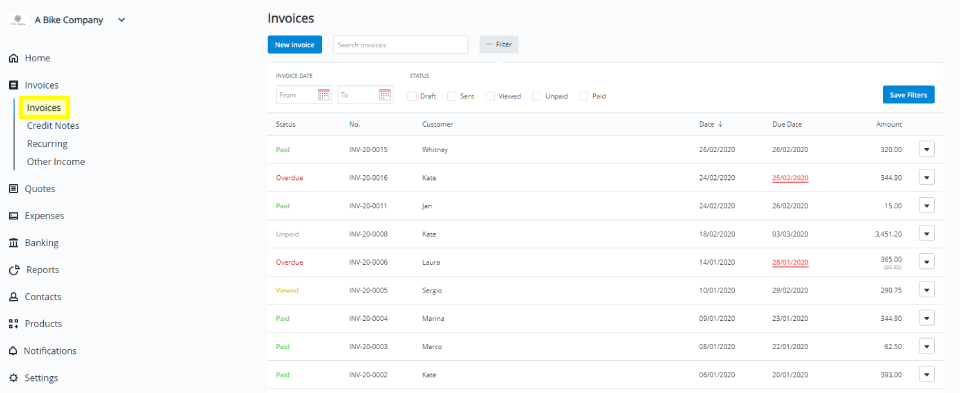The width and height of the screenshot is (960, 393).
Task: Open actions dropdown for INV-20-0005
Action: tap(926, 290)
